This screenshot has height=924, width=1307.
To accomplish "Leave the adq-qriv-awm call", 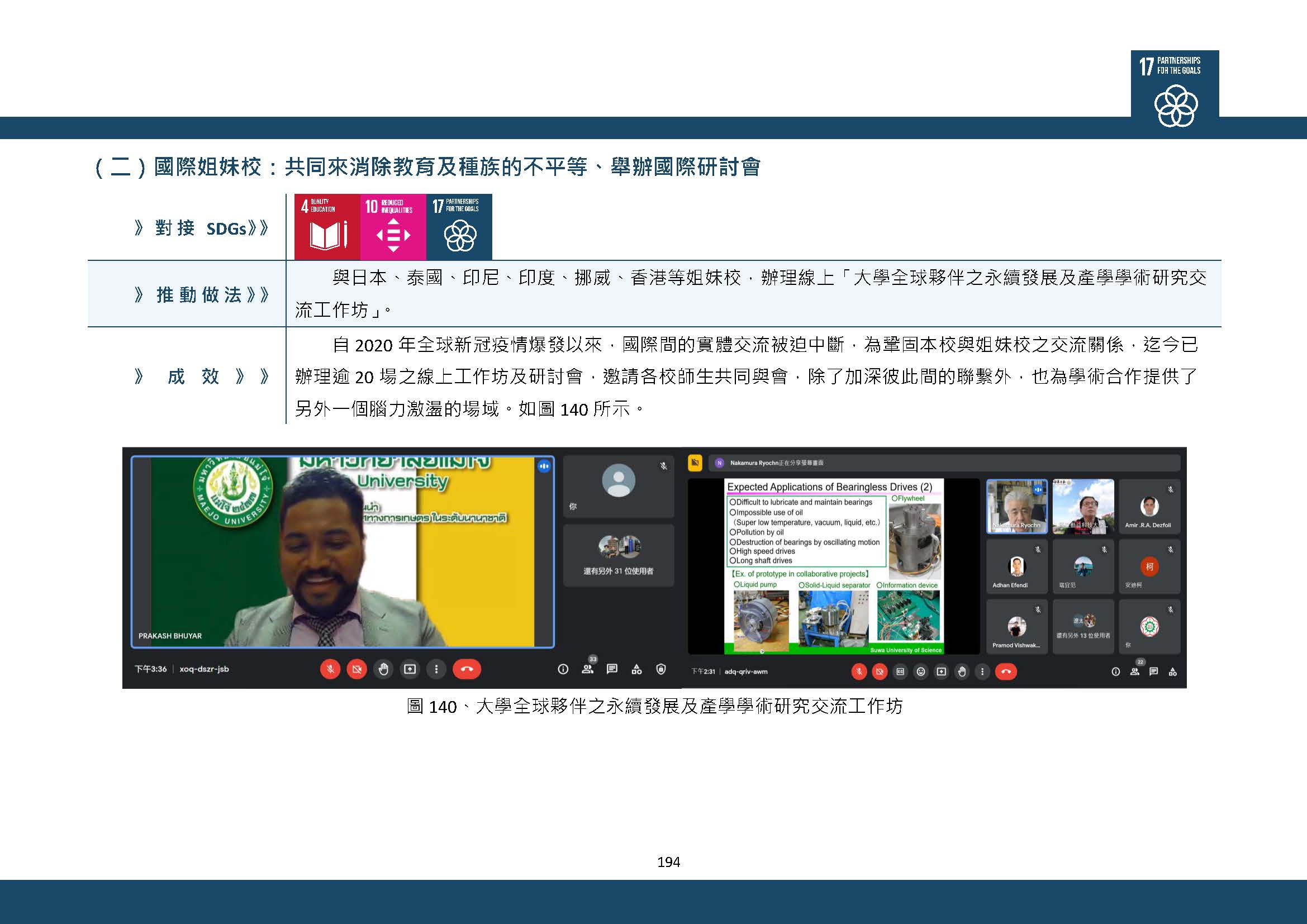I will coord(1006,672).
